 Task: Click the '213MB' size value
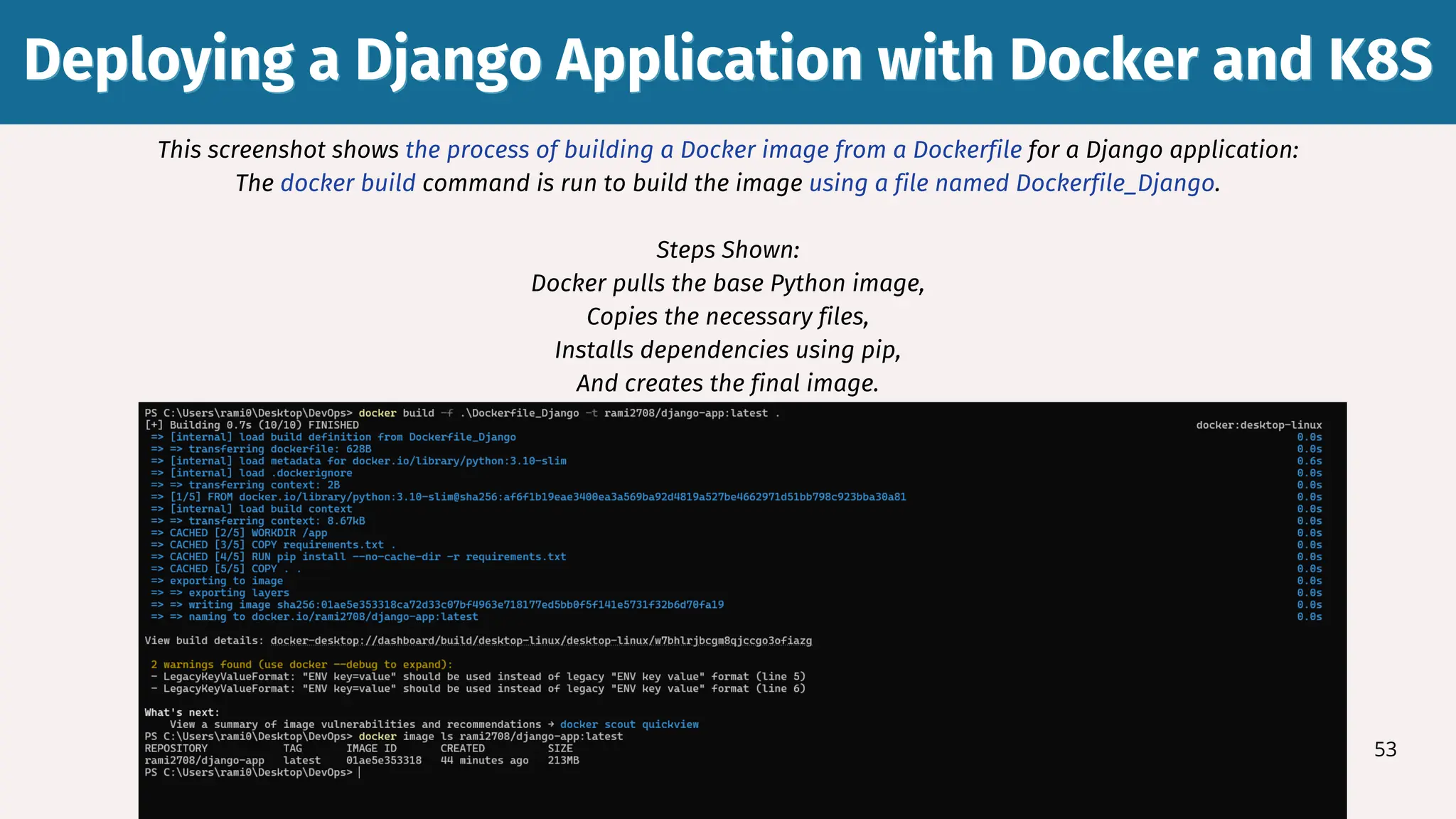point(563,761)
